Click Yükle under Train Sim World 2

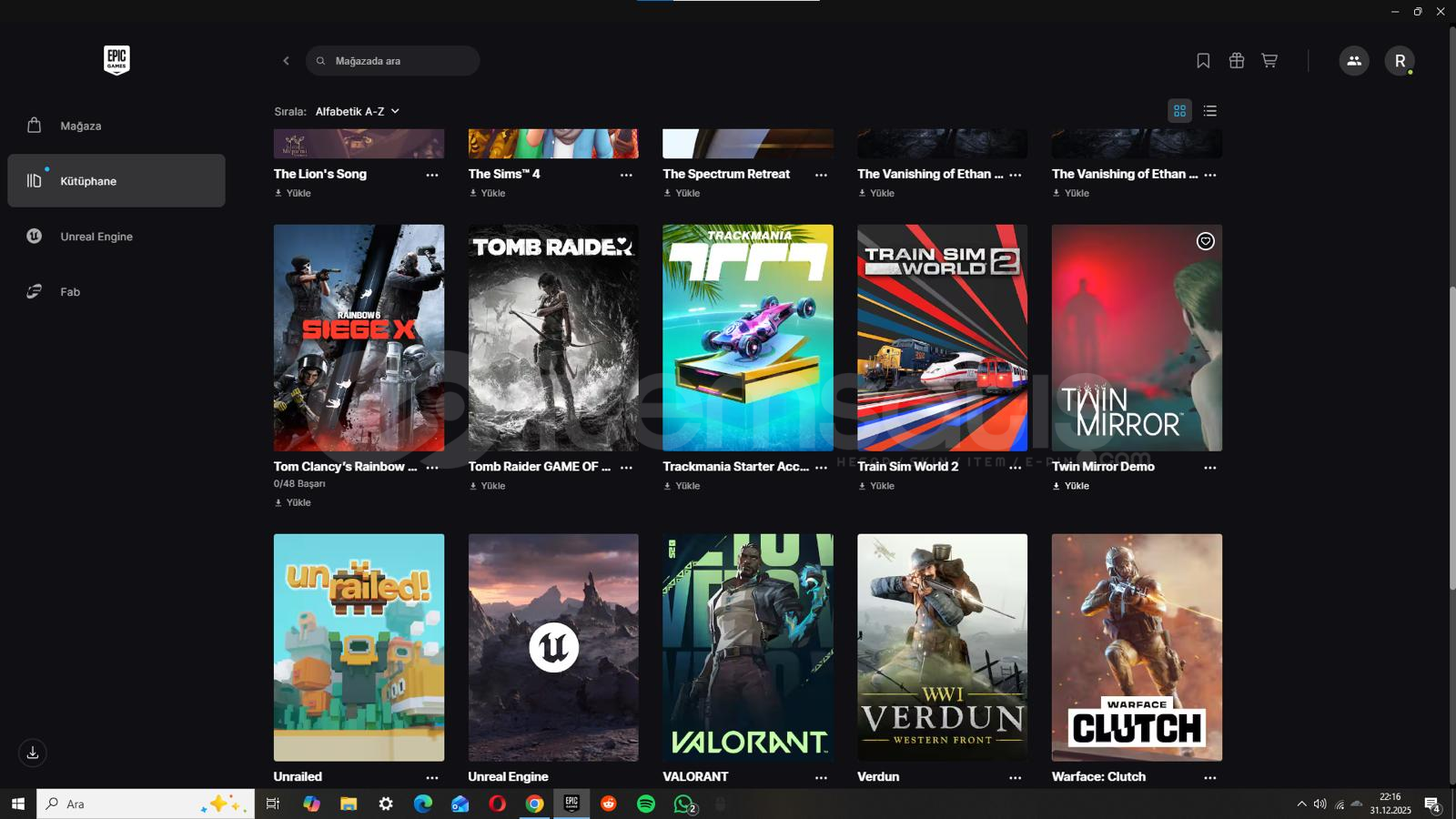coord(876,486)
